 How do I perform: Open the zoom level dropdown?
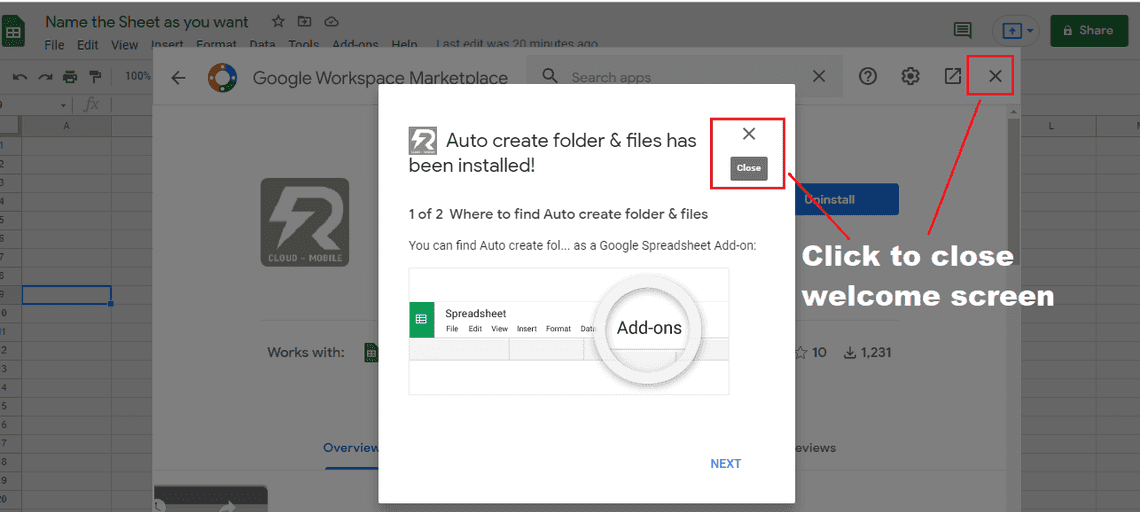pyautogui.click(x=137, y=77)
